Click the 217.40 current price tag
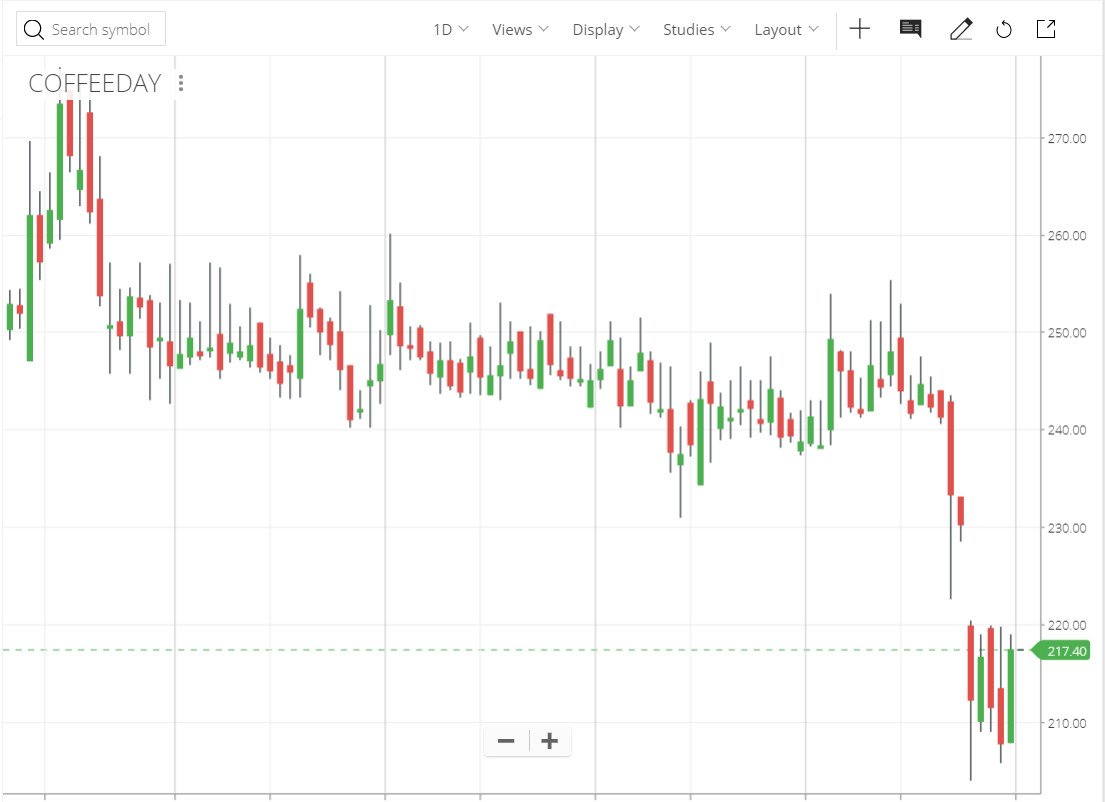This screenshot has height=802, width=1105. point(1061,650)
